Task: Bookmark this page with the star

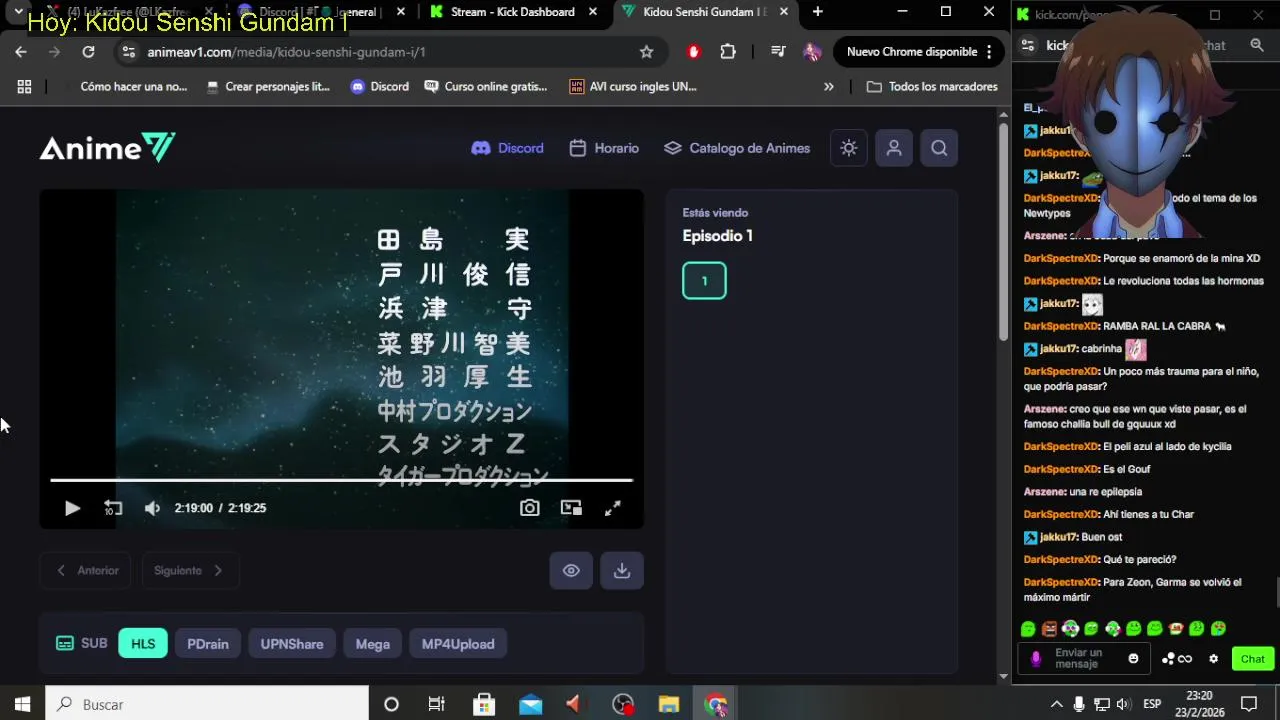Action: point(646,52)
